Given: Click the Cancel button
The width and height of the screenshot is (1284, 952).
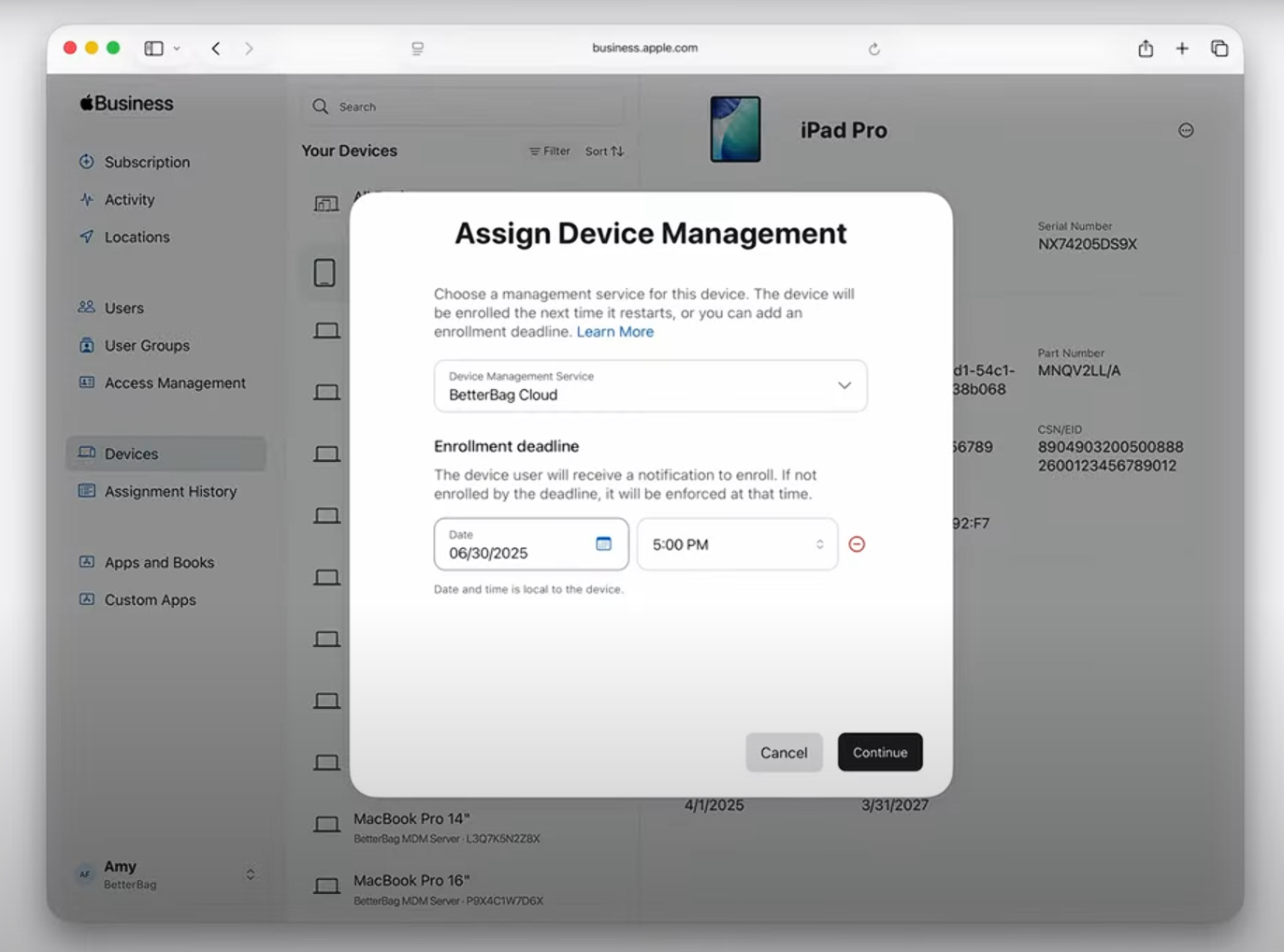Looking at the screenshot, I should pyautogui.click(x=784, y=752).
